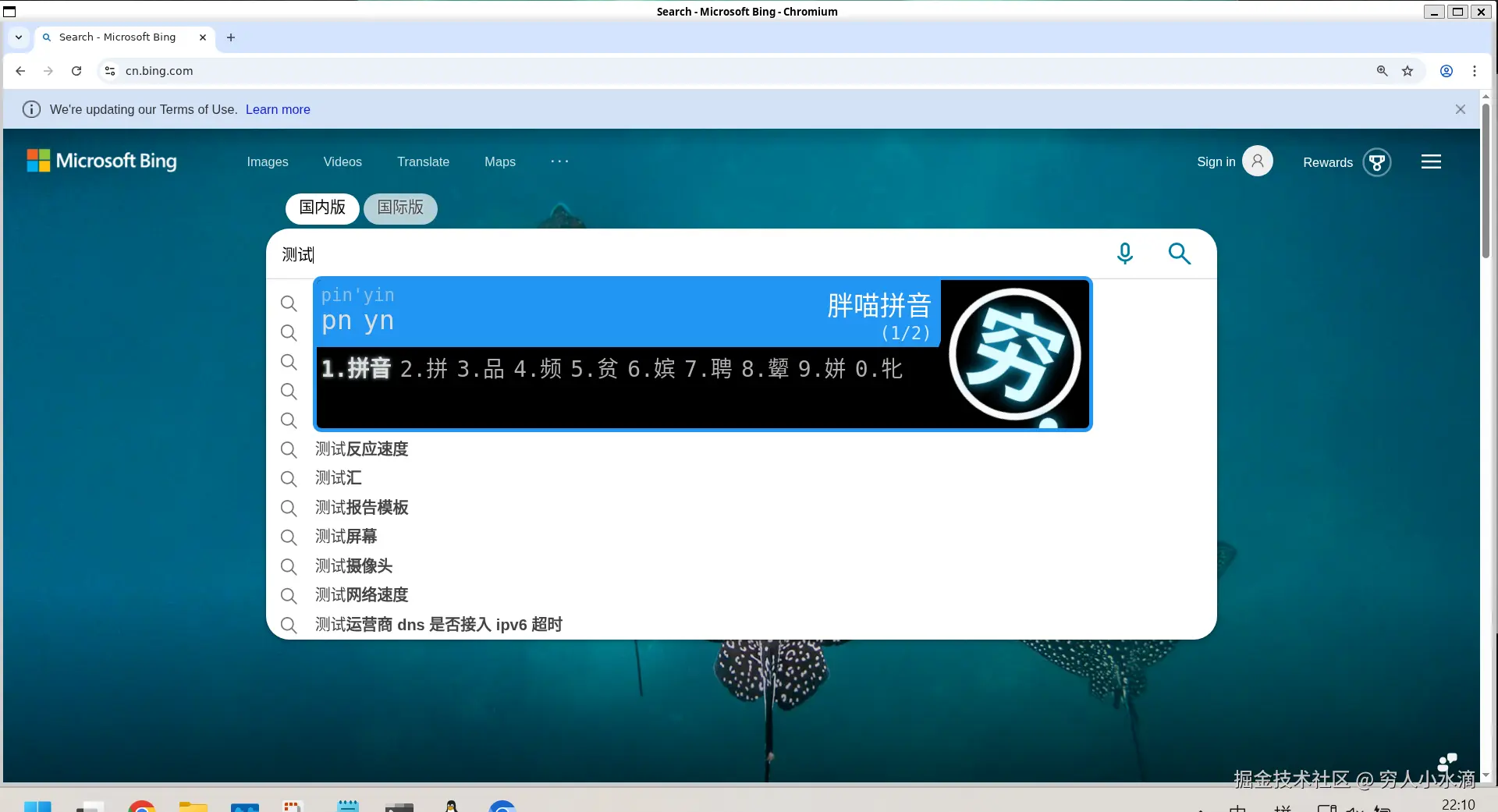Expand the more options ellipsis in Bing navbar
Image resolution: width=1498 pixels, height=812 pixels.
[x=559, y=161]
